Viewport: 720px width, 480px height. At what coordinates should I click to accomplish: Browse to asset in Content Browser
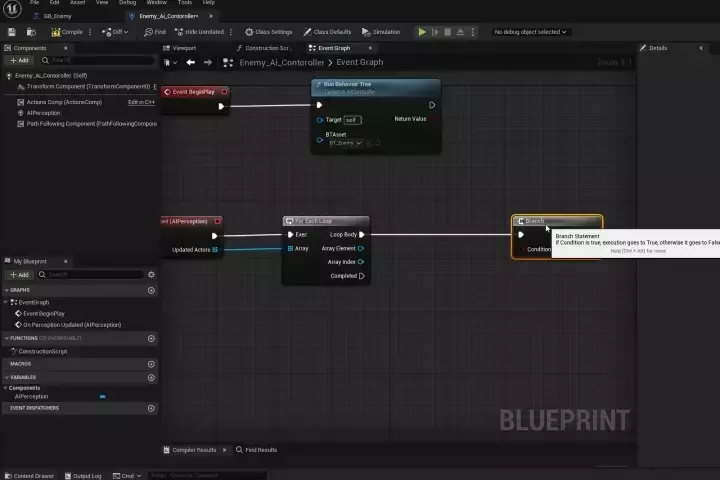click(31, 32)
